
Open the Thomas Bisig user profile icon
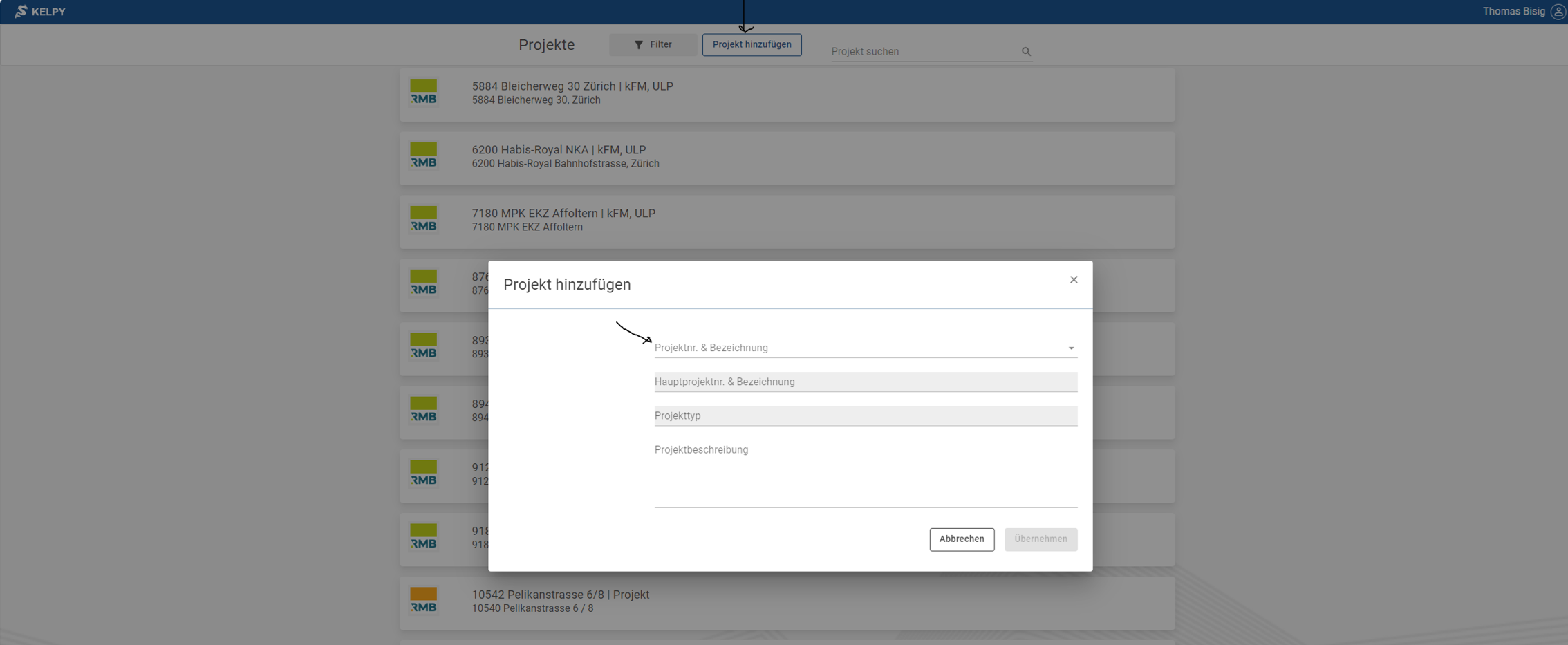[1557, 12]
